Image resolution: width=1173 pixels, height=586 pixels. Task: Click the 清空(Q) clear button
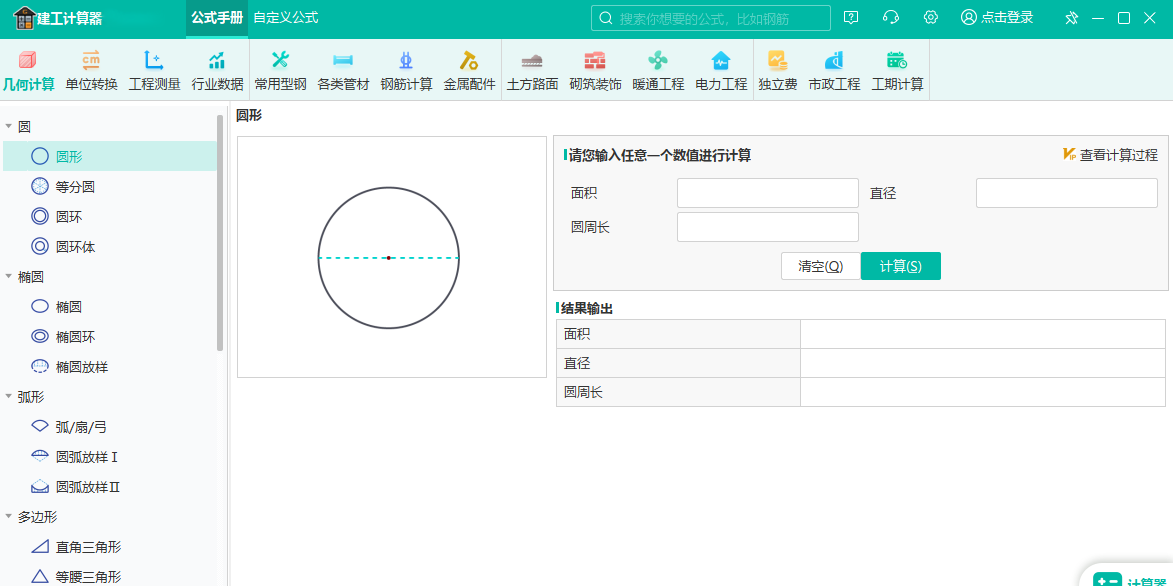point(821,266)
